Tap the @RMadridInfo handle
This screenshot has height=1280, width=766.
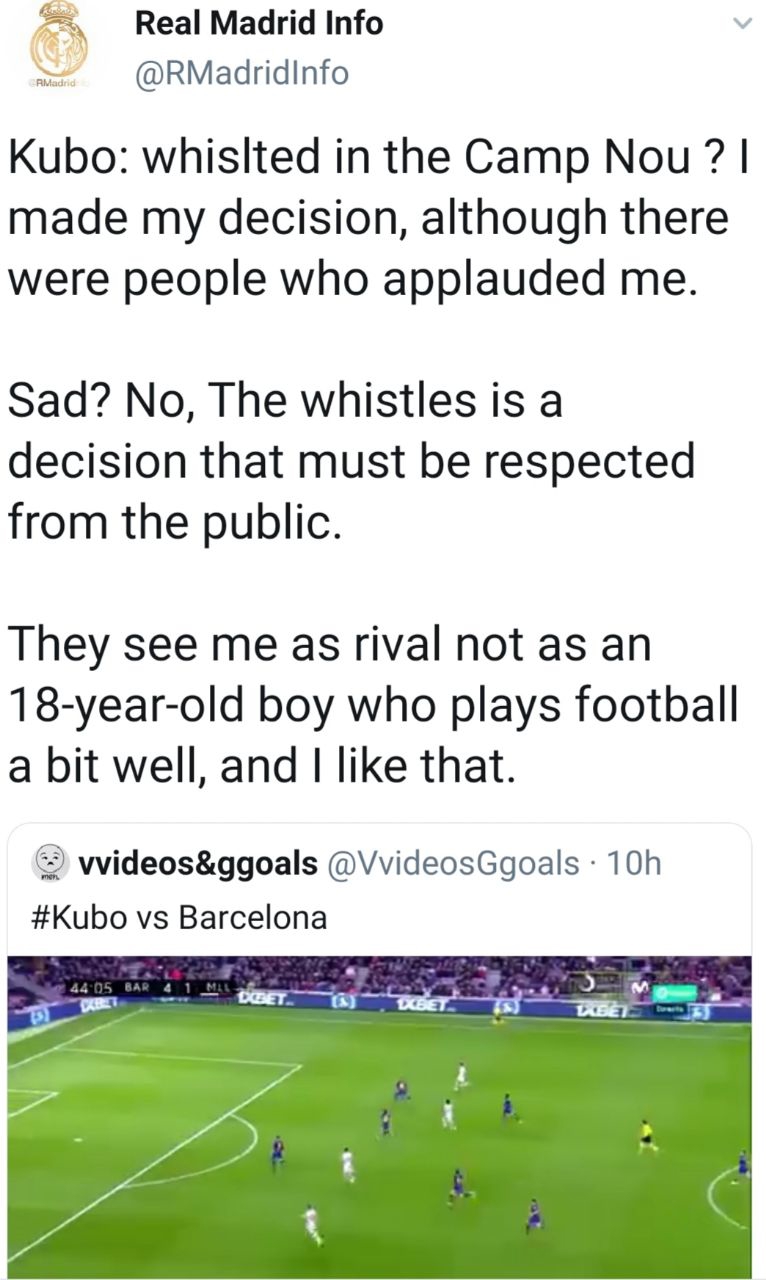[x=241, y=72]
